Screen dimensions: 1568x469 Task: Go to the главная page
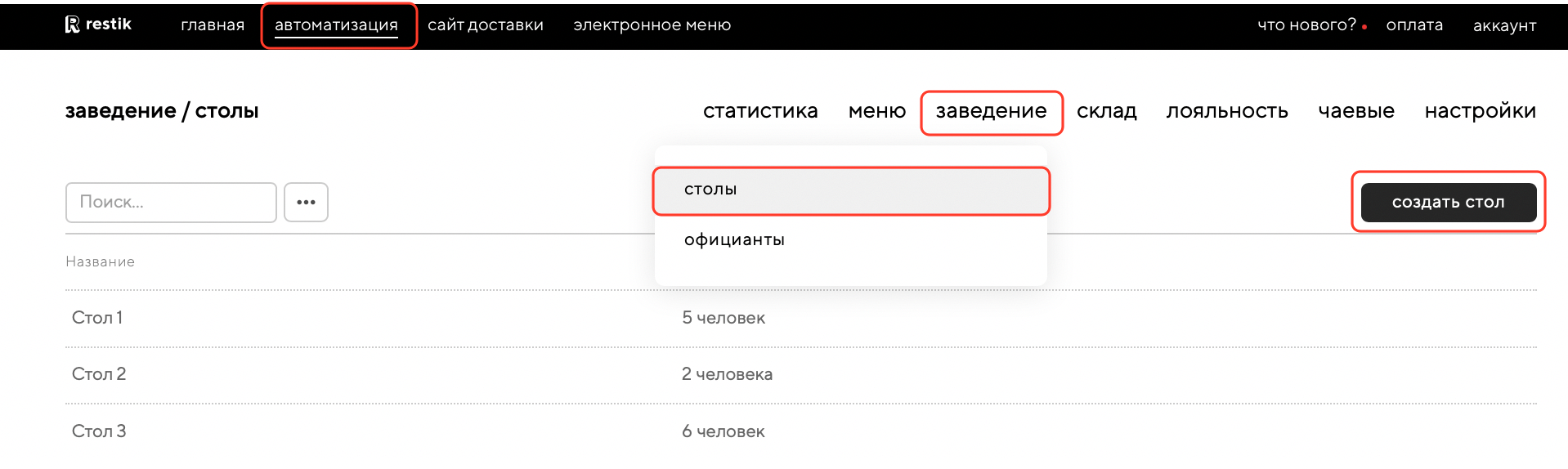point(213,25)
